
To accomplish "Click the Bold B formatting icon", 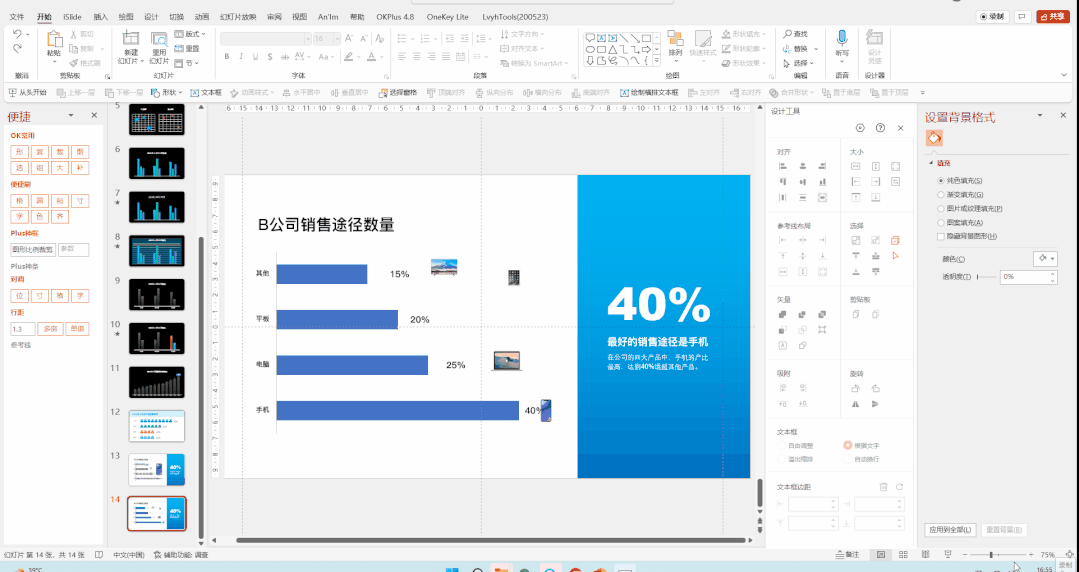I will 226,56.
